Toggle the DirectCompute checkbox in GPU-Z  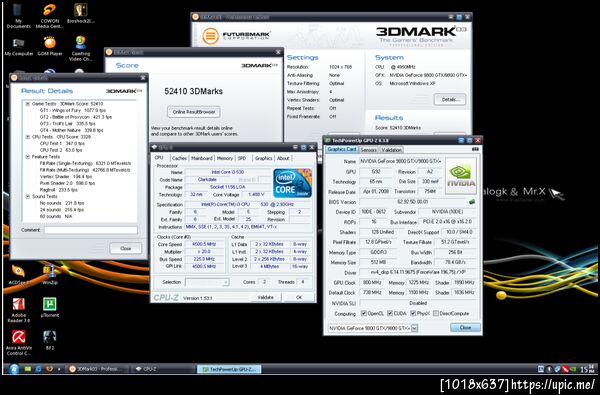[436, 313]
